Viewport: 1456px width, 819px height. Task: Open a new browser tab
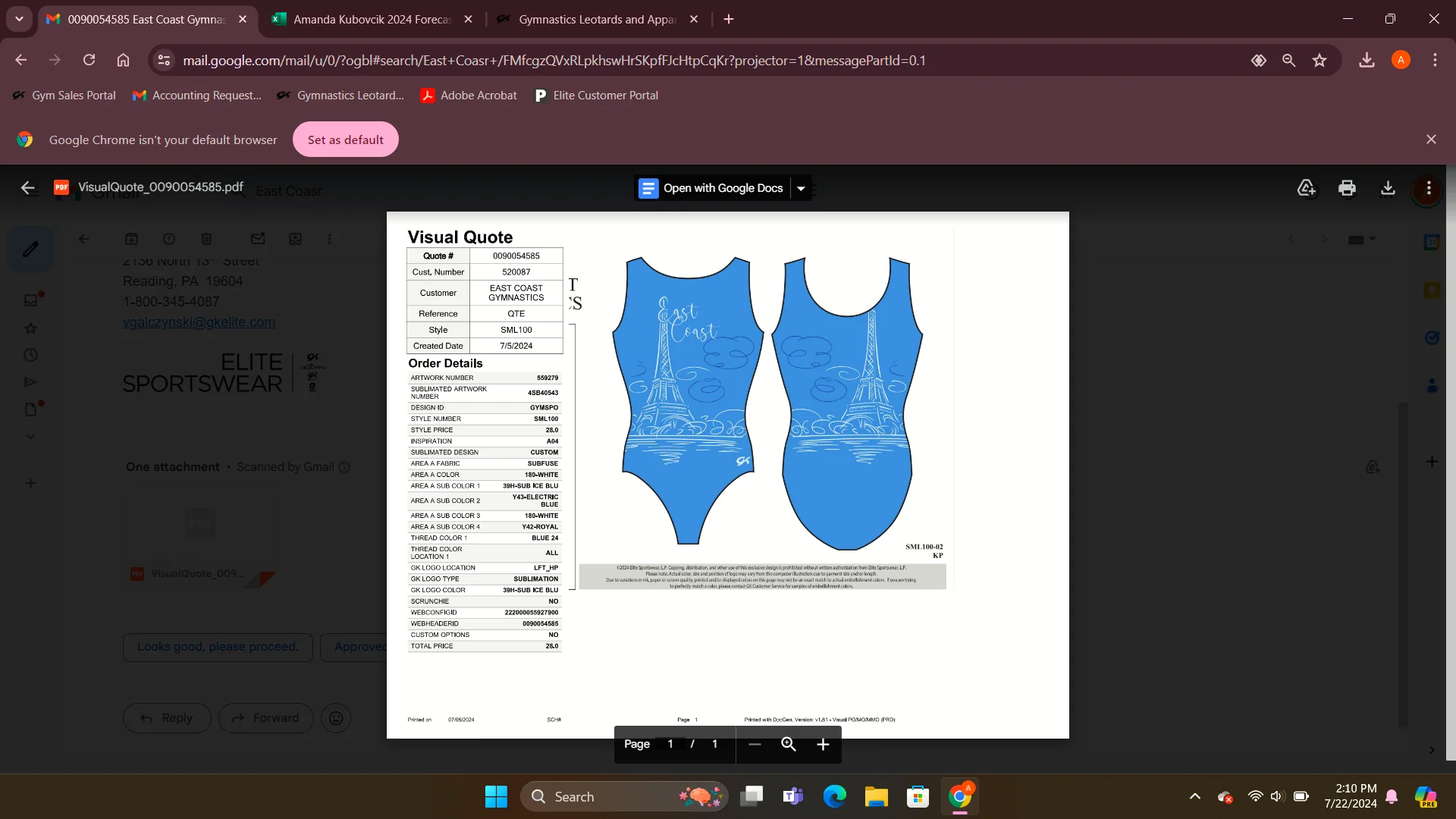[x=729, y=19]
